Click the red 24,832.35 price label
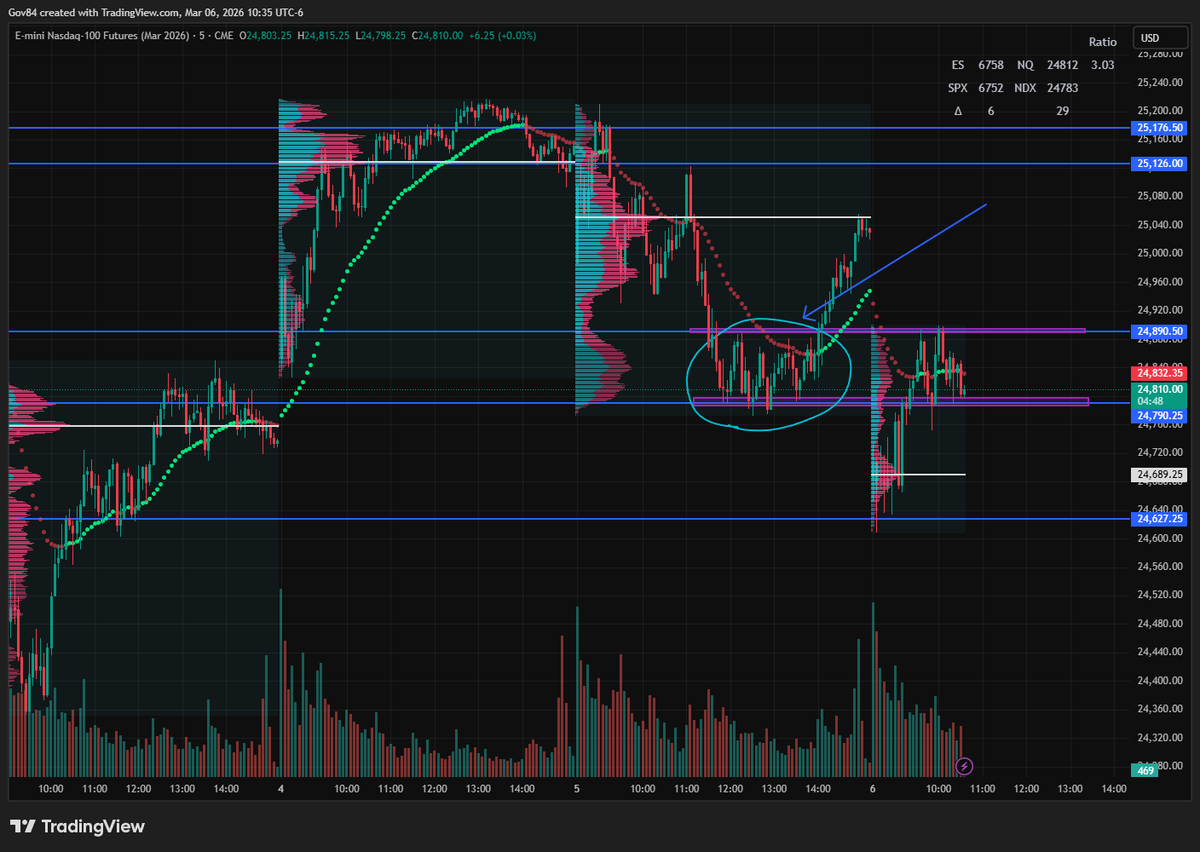This screenshot has width=1200, height=852. click(1160, 372)
